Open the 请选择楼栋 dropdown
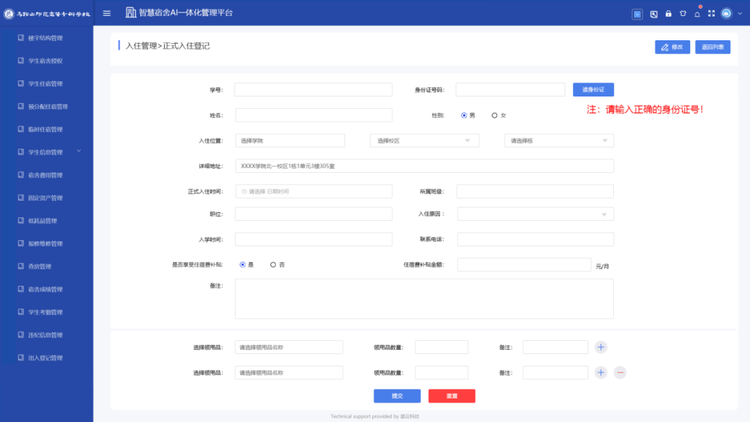The height and width of the screenshot is (422, 750). coord(559,141)
